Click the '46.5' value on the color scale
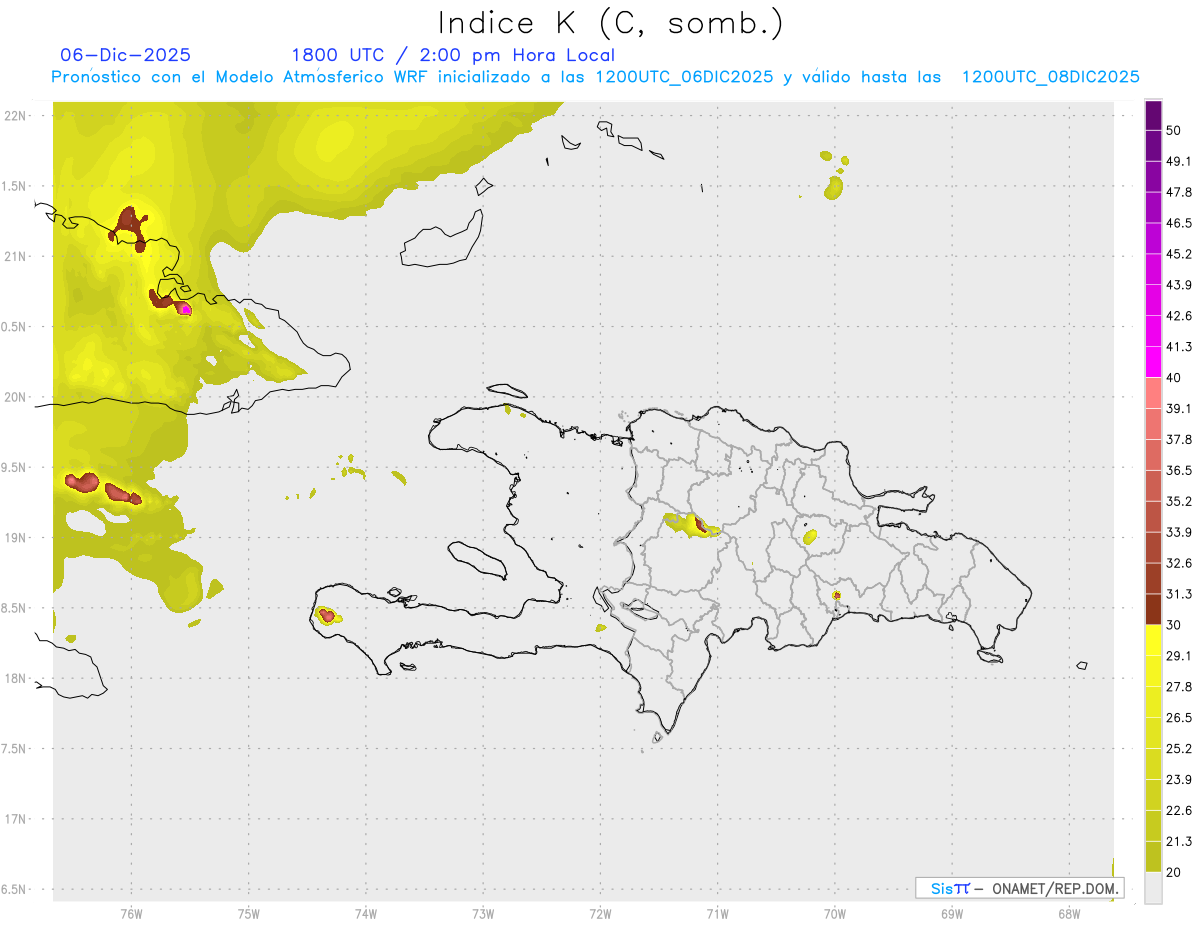1200x927 pixels. pos(1179,223)
